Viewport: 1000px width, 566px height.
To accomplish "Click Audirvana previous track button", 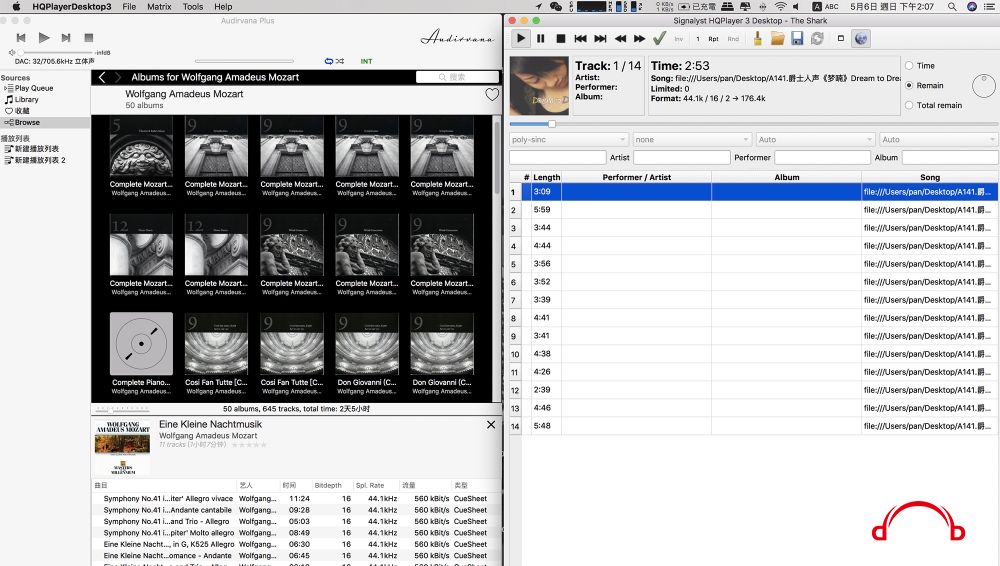I will (x=21, y=38).
